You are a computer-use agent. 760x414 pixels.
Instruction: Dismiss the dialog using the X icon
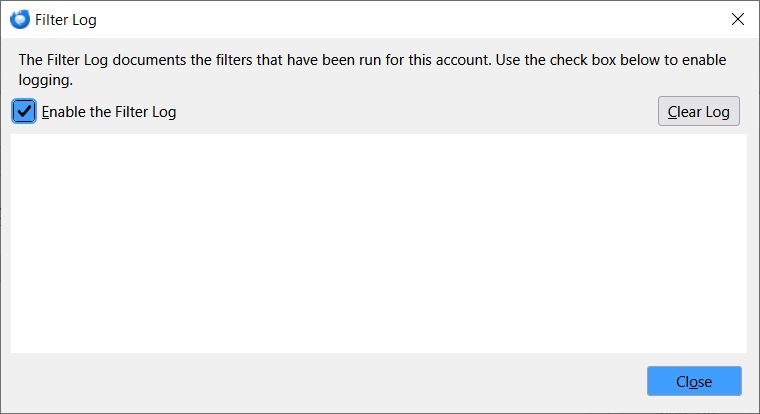[x=738, y=19]
